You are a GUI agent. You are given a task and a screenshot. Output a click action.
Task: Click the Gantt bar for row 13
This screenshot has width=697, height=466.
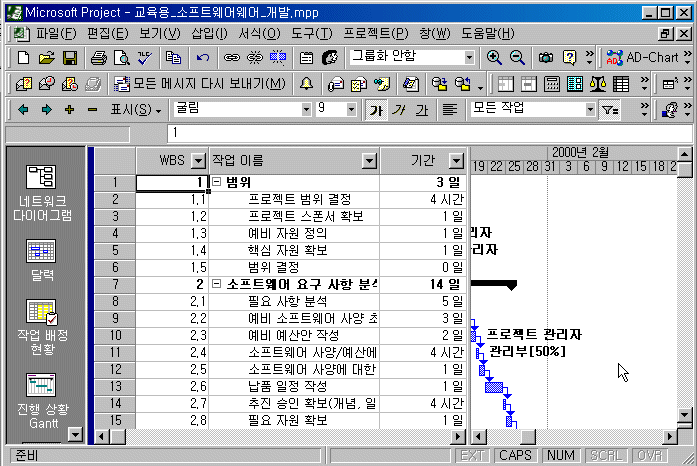coord(494,387)
